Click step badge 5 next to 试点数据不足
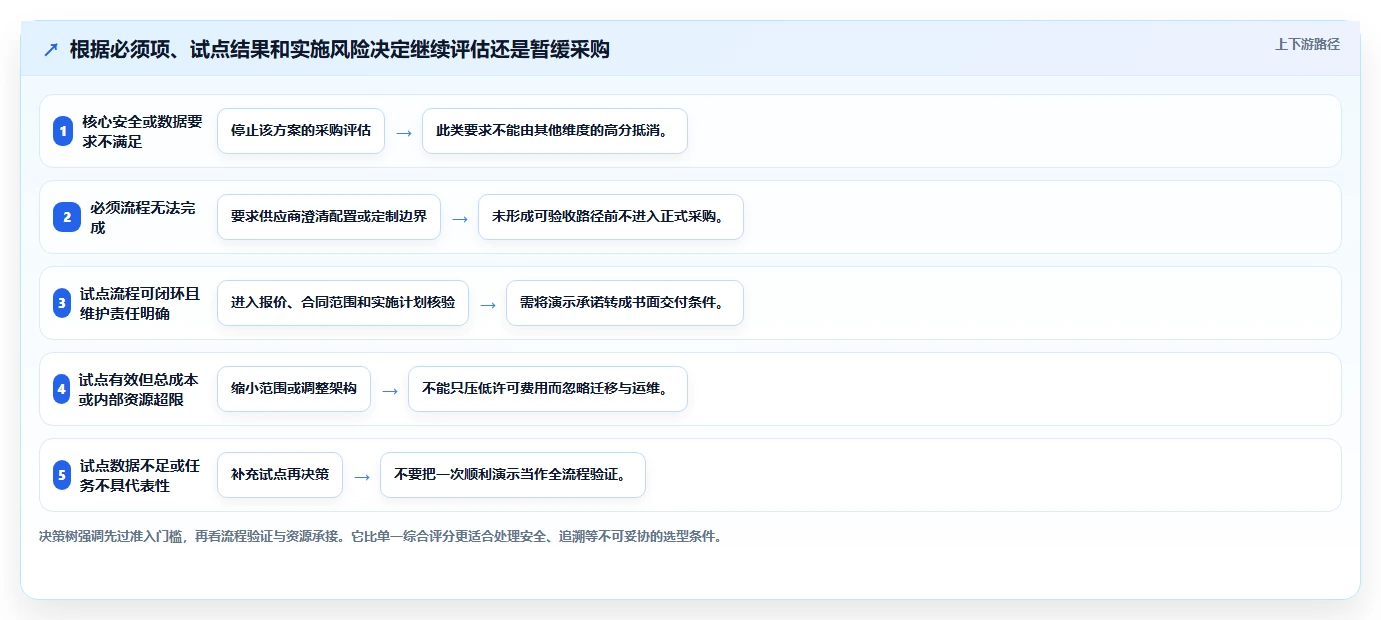Screen dimensions: 1381x620 [62, 475]
